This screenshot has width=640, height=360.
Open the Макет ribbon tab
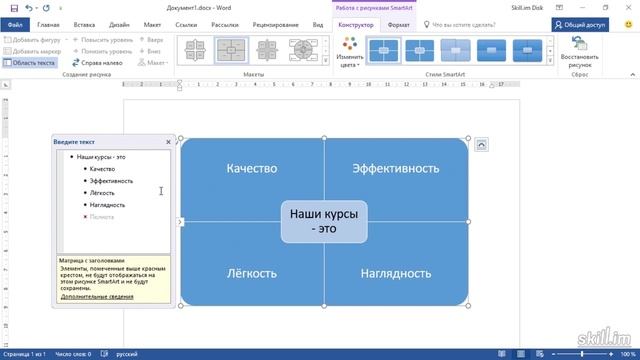(152, 25)
